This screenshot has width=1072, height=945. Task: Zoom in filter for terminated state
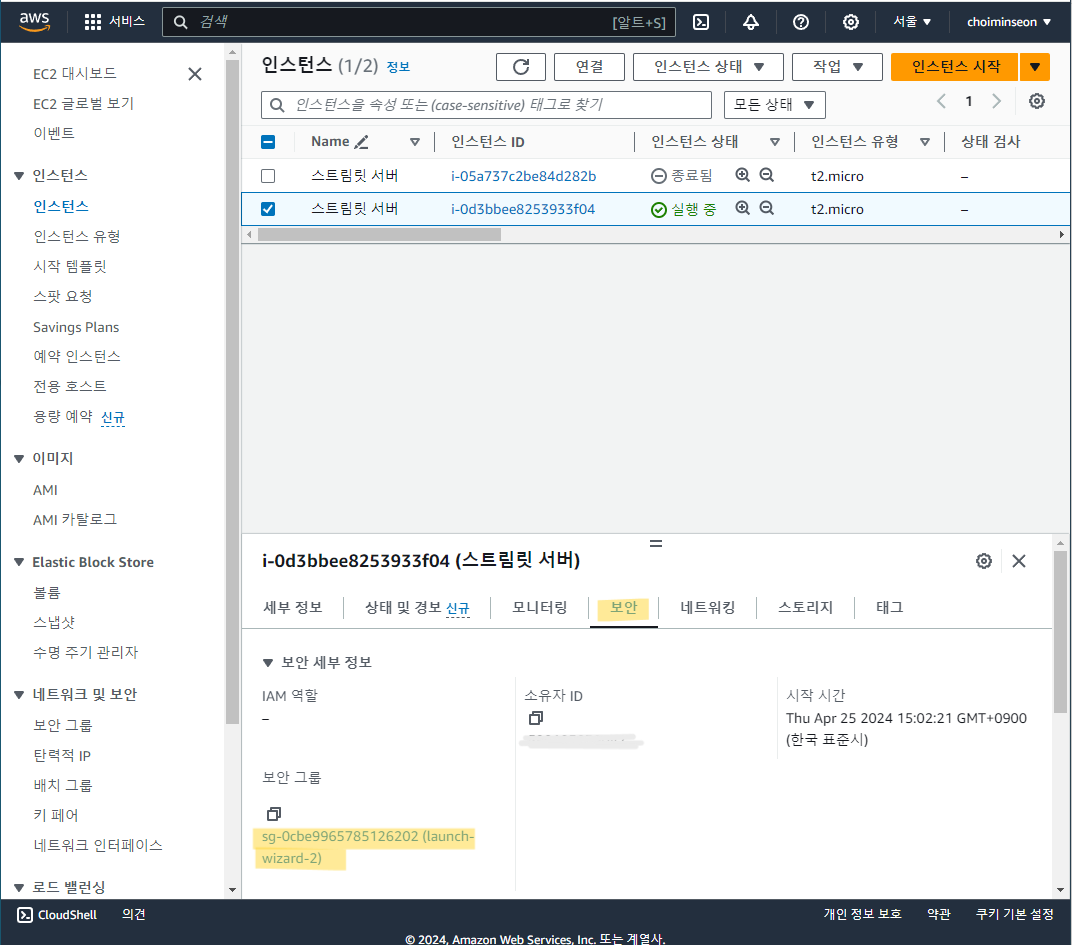tap(742, 175)
